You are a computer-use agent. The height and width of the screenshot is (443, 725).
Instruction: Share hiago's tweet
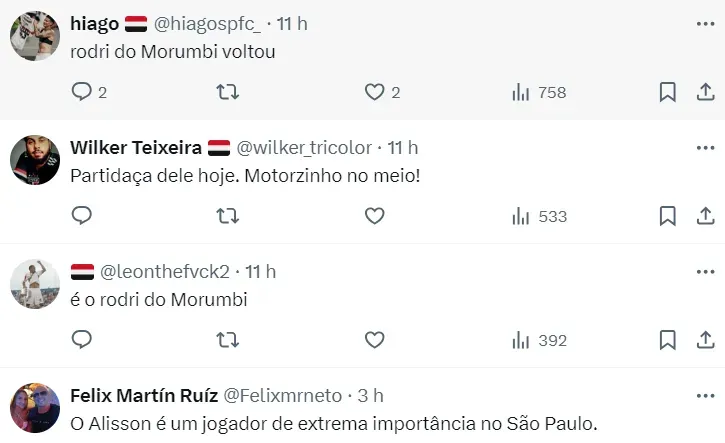coord(704,92)
